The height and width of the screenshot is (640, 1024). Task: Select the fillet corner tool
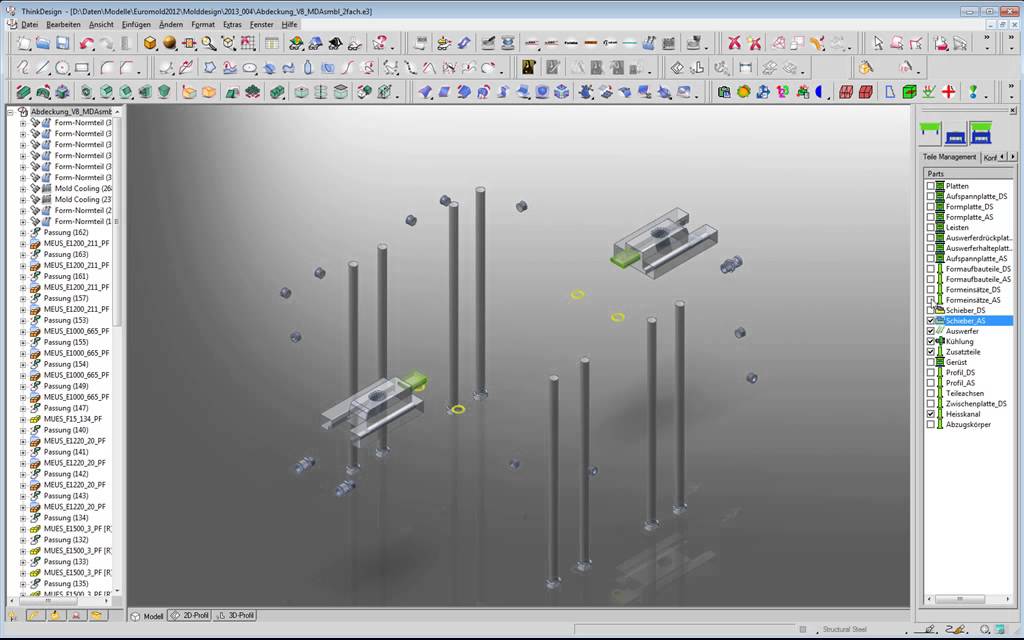click(107, 67)
